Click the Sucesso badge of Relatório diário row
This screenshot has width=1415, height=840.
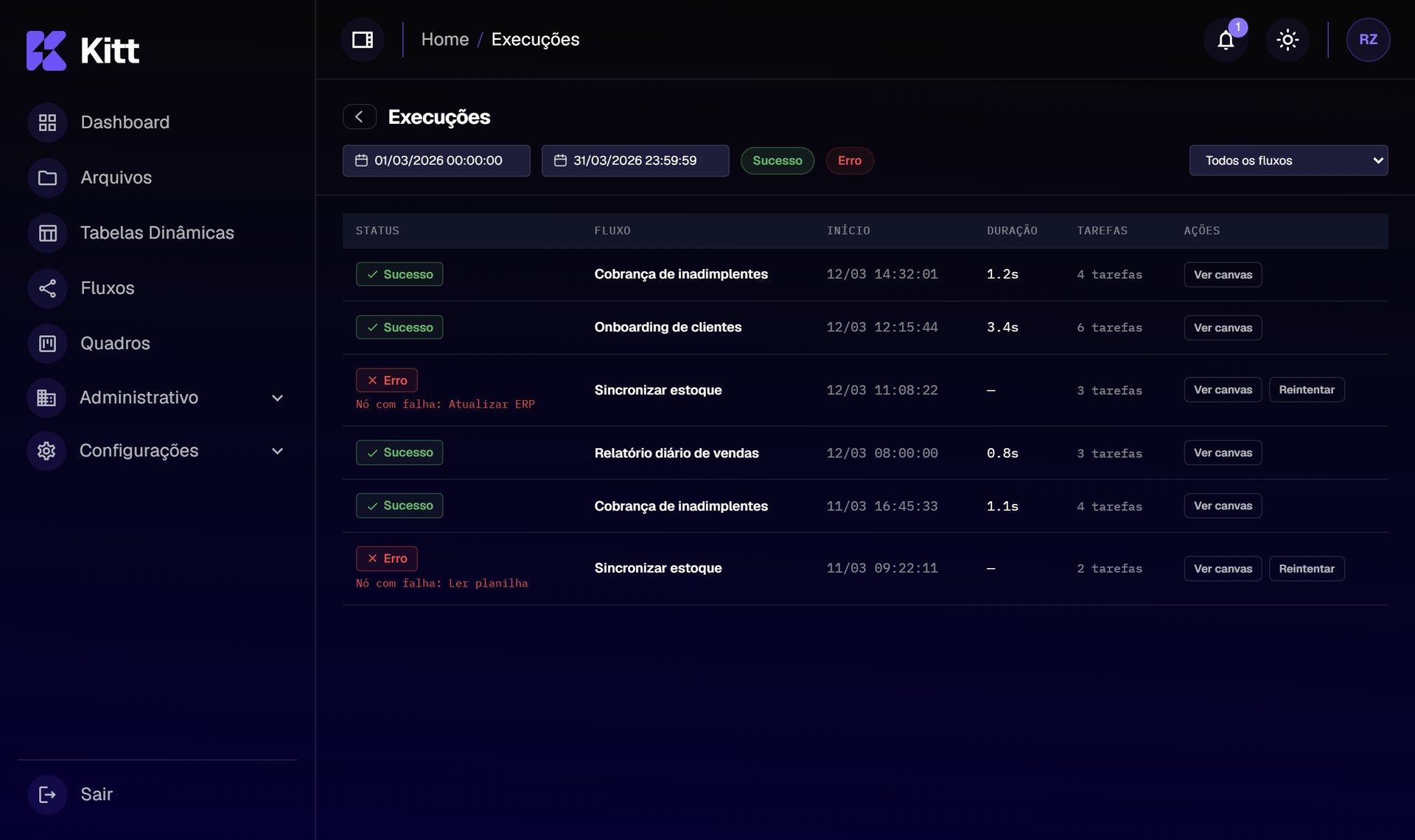click(x=399, y=453)
